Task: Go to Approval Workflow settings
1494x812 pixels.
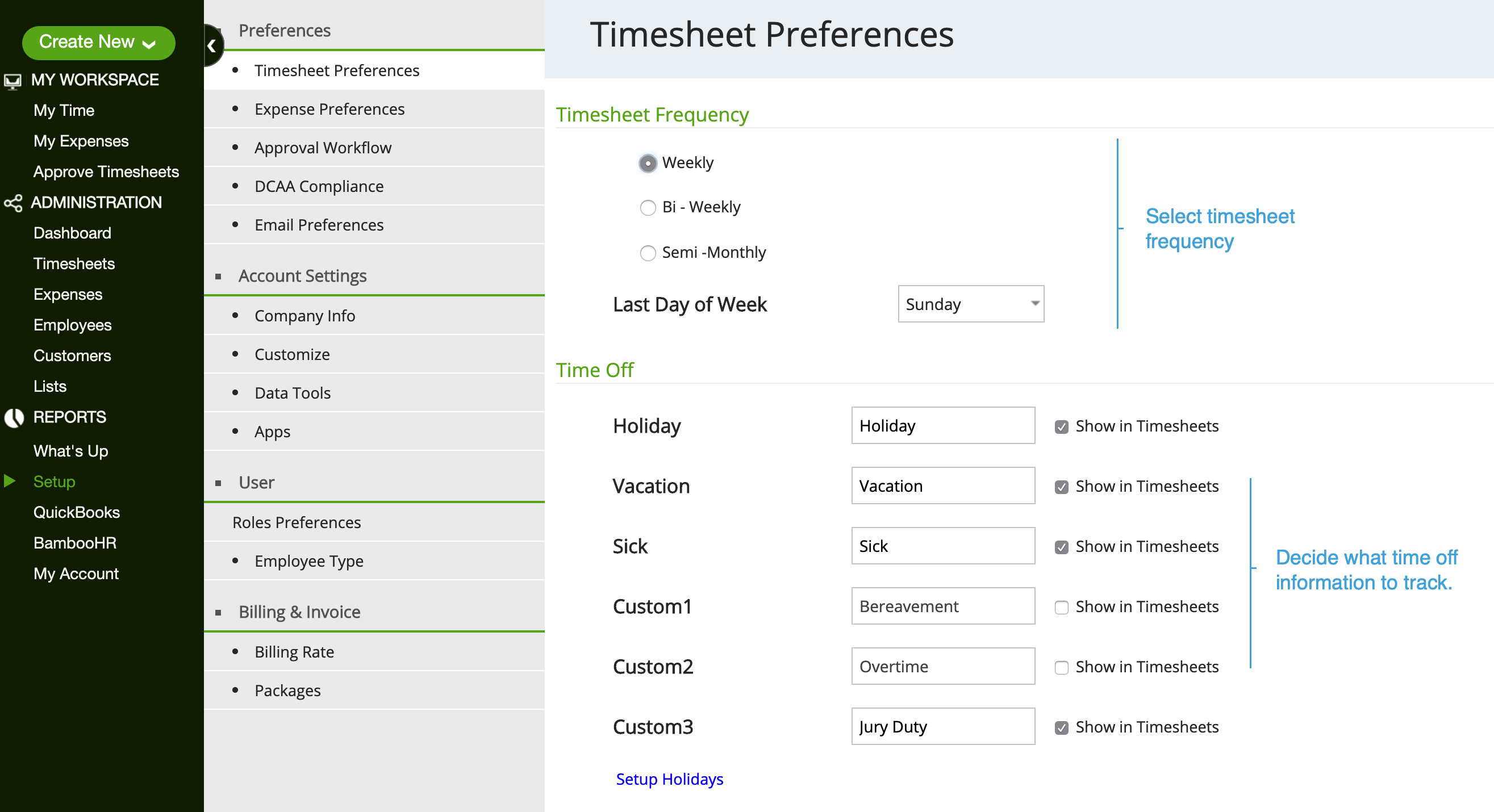Action: point(323,148)
